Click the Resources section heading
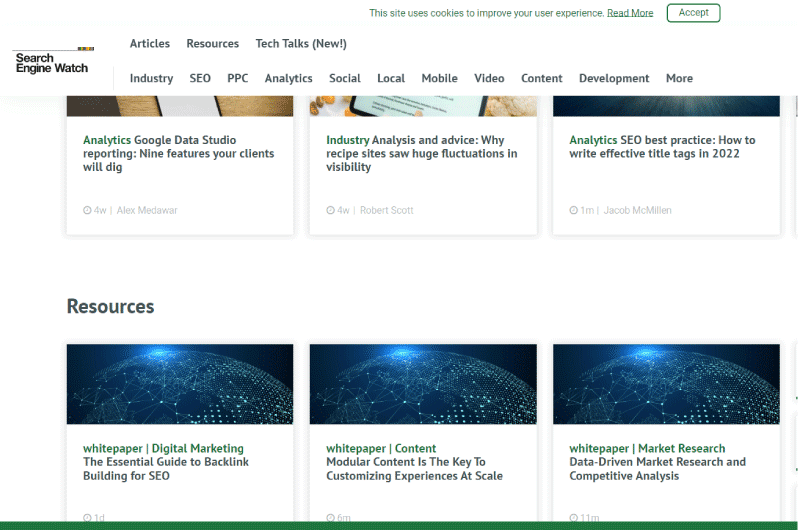Image resolution: width=800 pixels, height=530 pixels. (x=110, y=307)
